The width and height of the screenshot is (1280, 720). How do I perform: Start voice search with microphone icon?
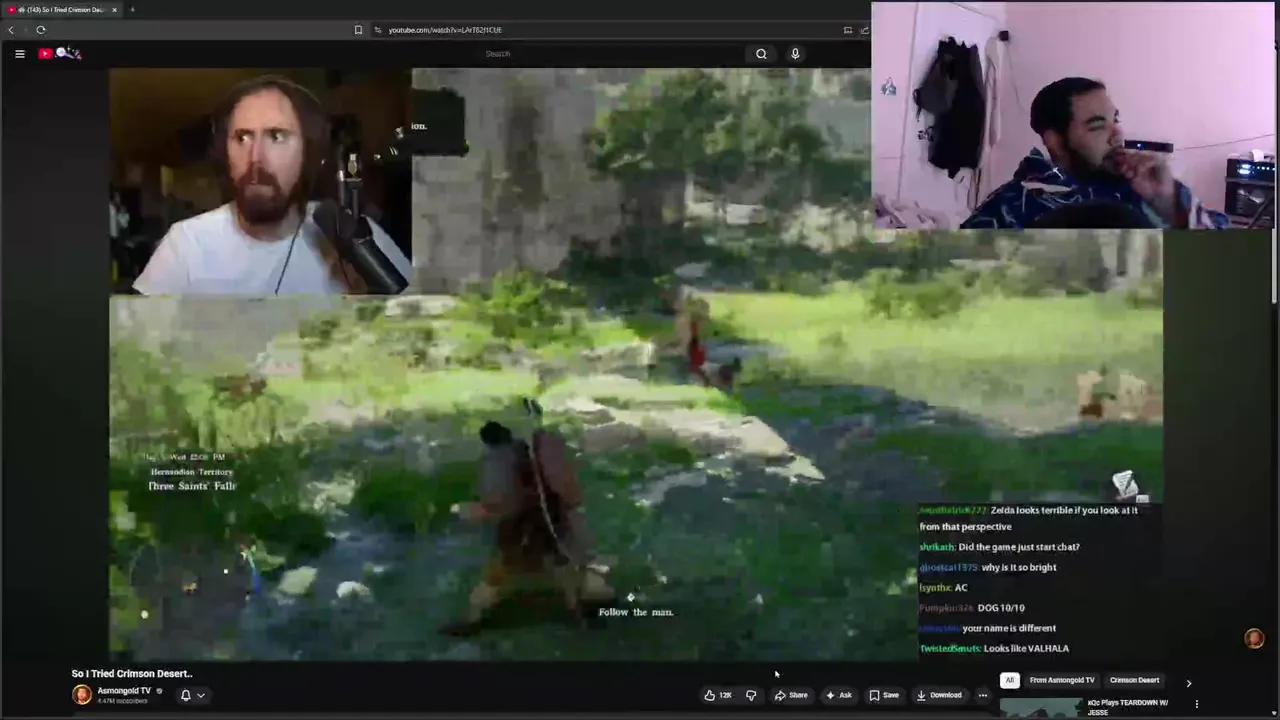point(795,54)
